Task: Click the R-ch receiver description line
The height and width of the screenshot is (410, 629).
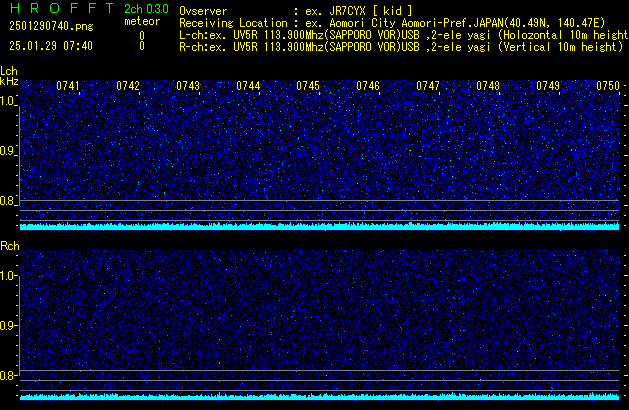Action: (401, 47)
